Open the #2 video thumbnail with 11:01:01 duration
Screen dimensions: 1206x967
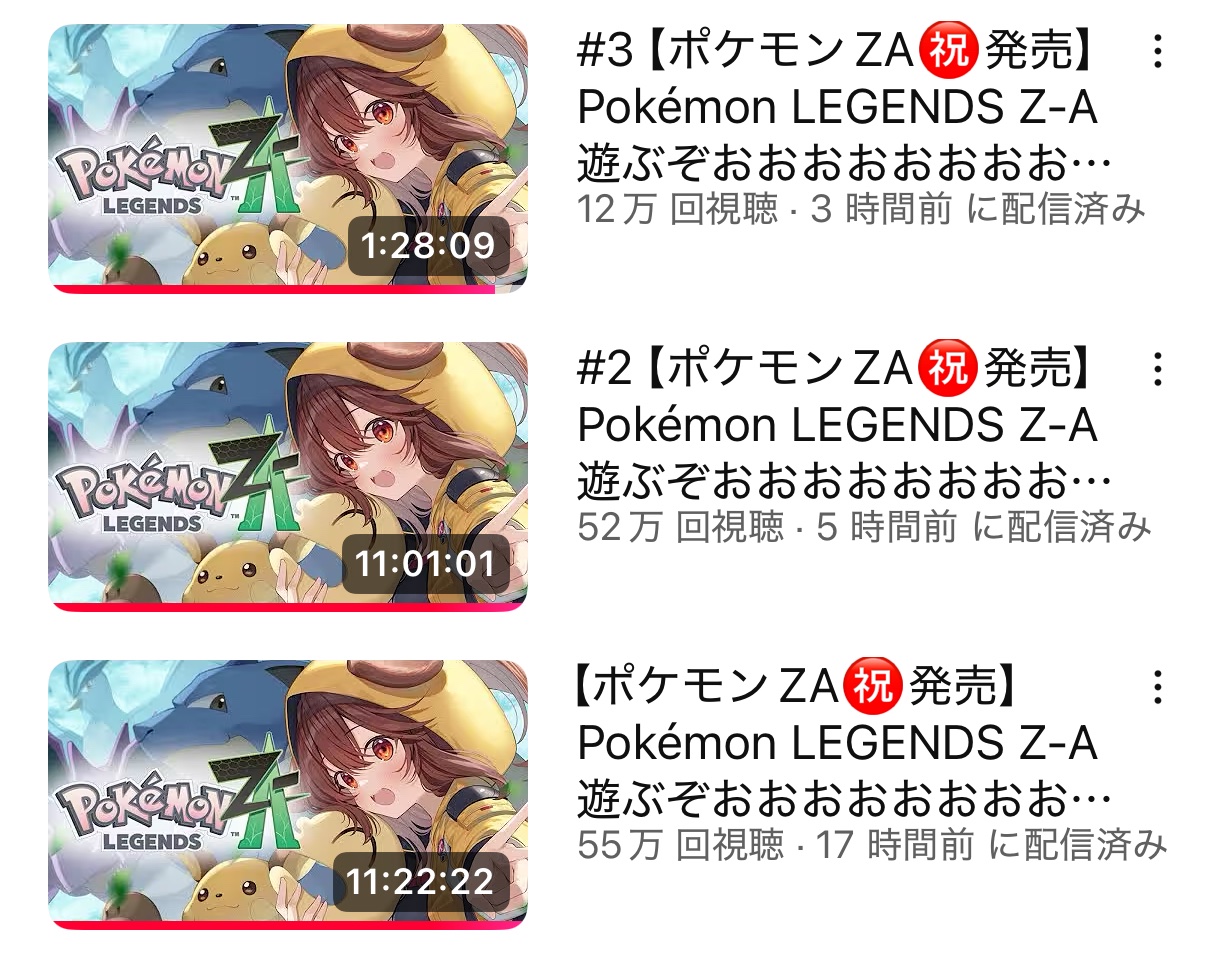[x=288, y=476]
